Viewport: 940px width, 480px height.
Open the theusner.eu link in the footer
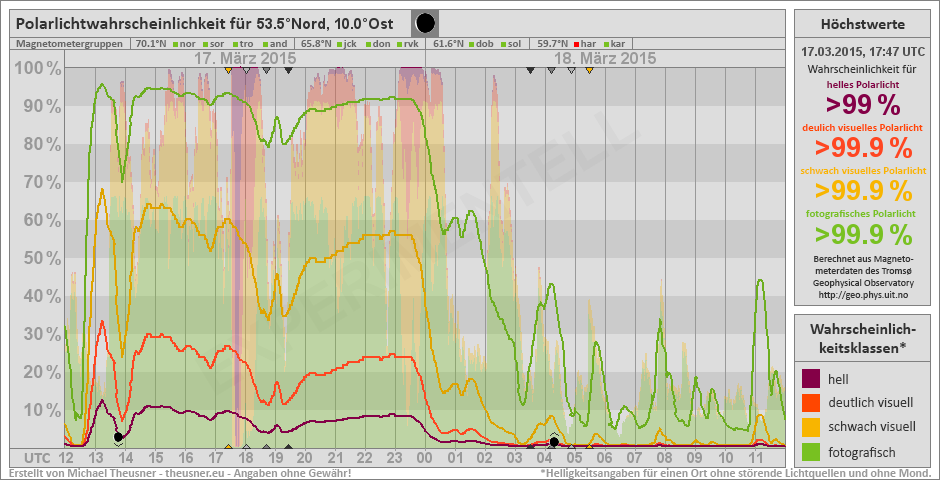[x=195, y=473]
